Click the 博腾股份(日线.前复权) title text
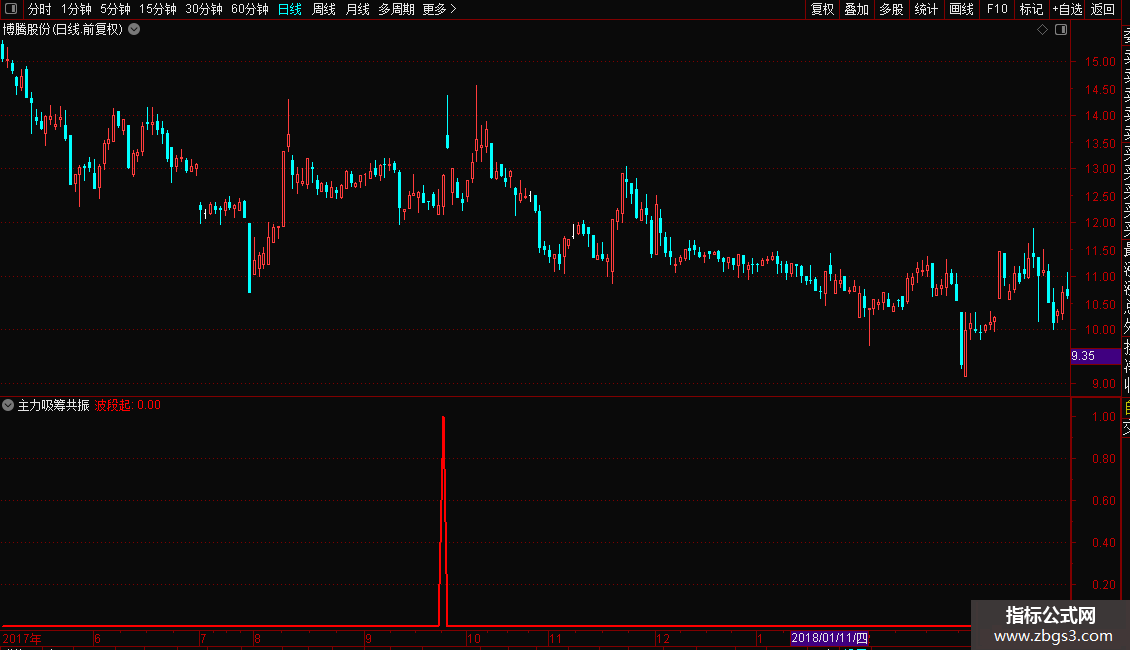Screen dimensions: 1130x650 coord(63,30)
